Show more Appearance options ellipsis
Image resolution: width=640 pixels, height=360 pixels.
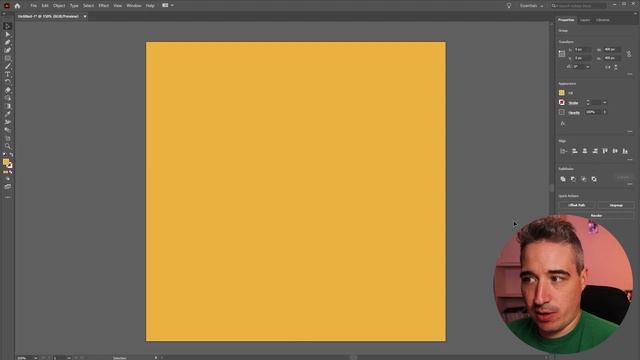click(x=630, y=131)
